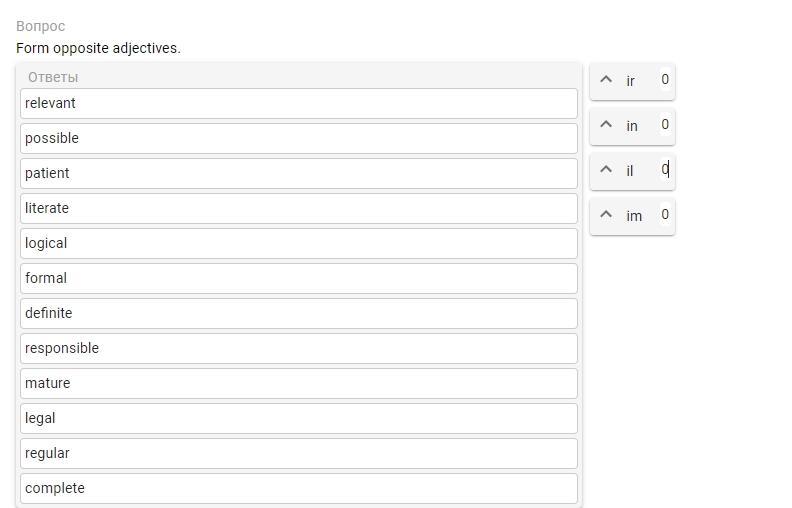Image resolution: width=792 pixels, height=508 pixels.
Task: Expand the 'im' prefix group chevron
Action: click(x=606, y=215)
